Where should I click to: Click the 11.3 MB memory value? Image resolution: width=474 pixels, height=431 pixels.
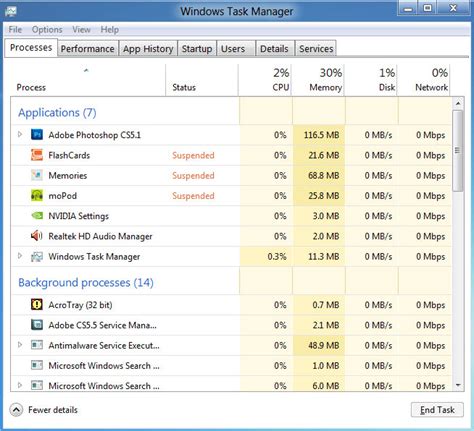[x=324, y=257]
